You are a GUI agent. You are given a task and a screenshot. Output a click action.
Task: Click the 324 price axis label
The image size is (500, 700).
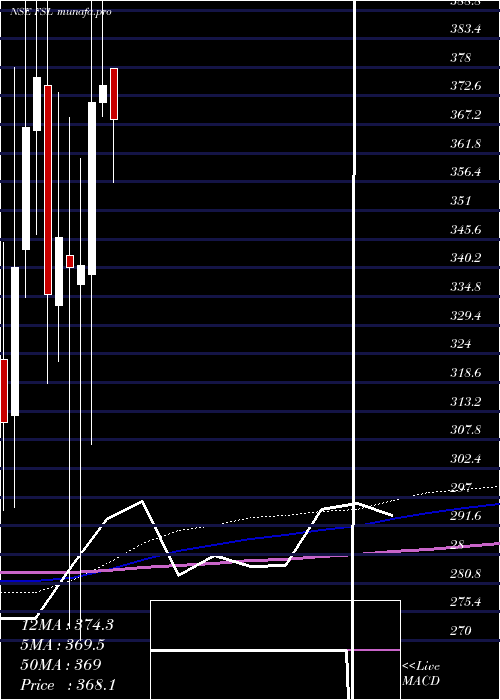click(x=460, y=344)
